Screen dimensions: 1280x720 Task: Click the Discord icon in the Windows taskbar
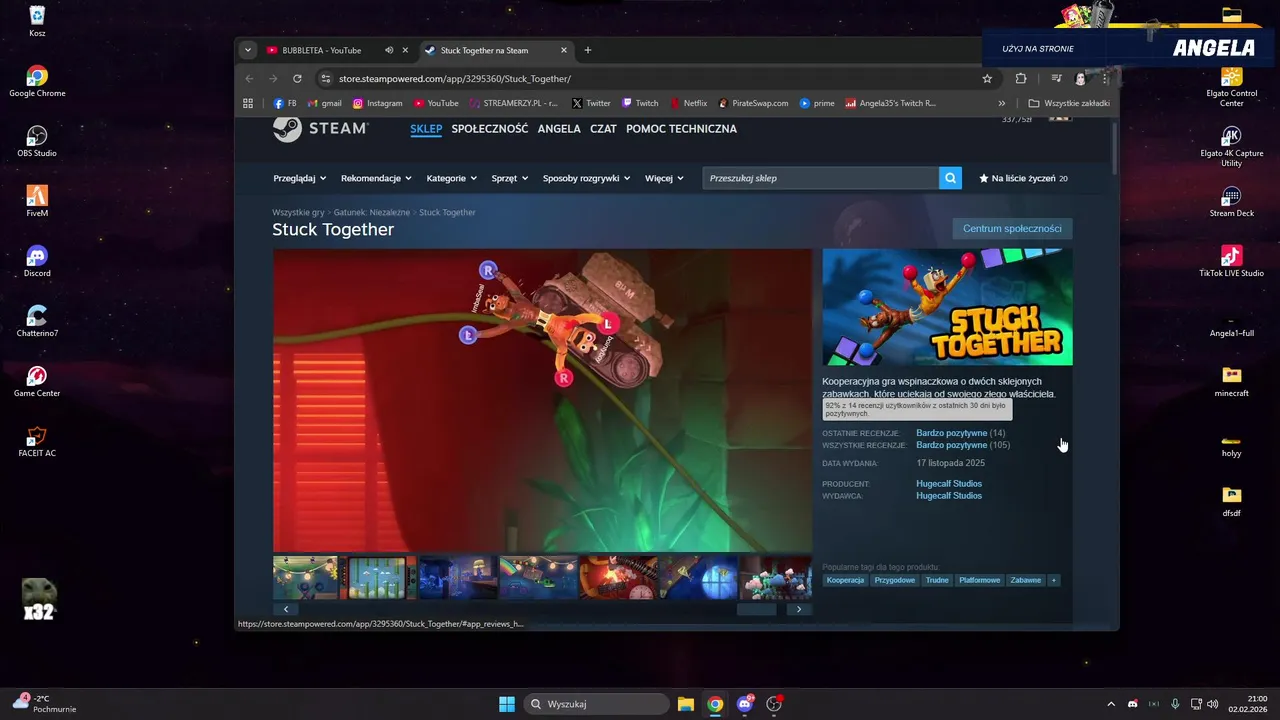pos(744,704)
